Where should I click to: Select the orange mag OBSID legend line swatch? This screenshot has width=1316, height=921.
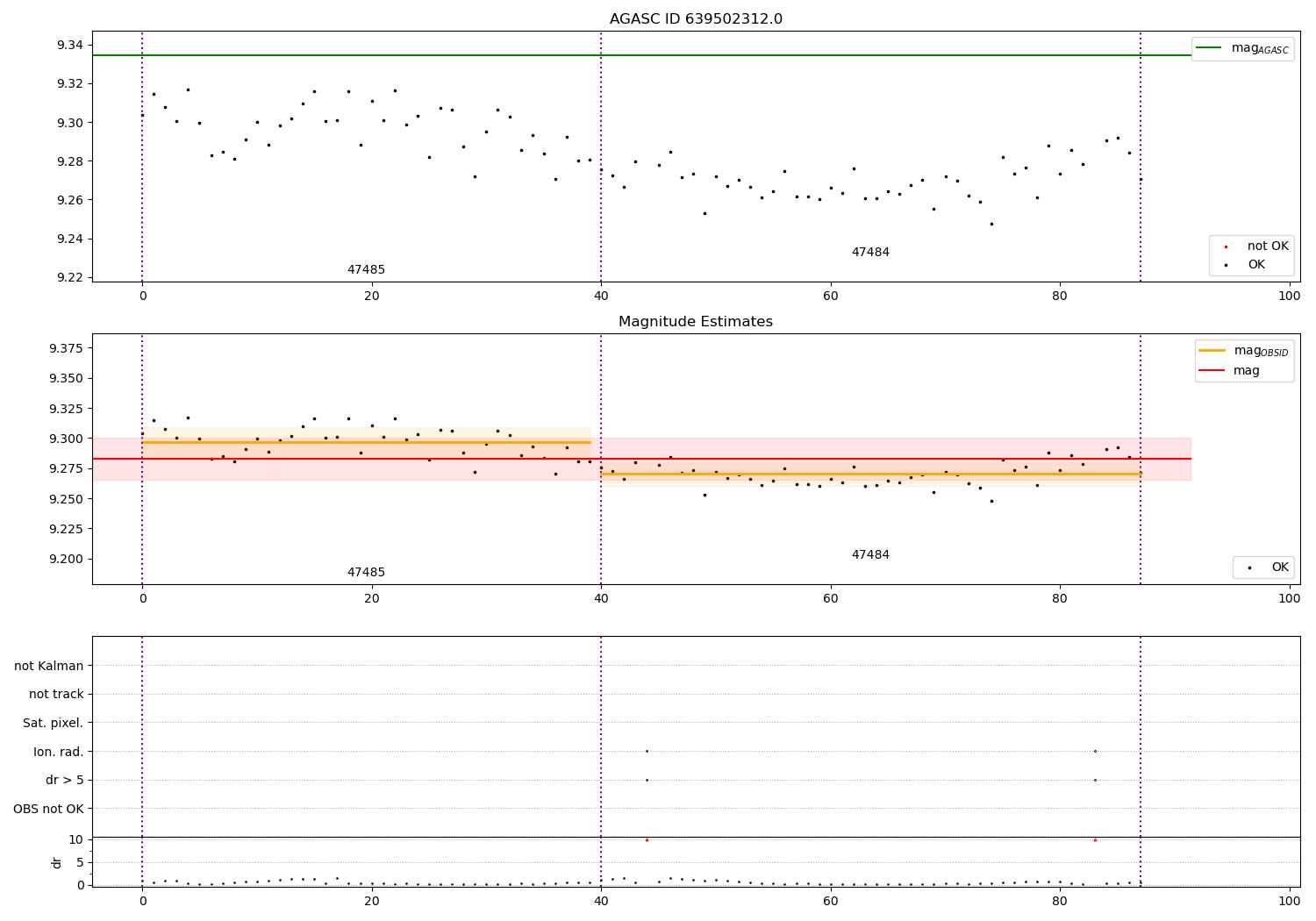click(x=1212, y=351)
